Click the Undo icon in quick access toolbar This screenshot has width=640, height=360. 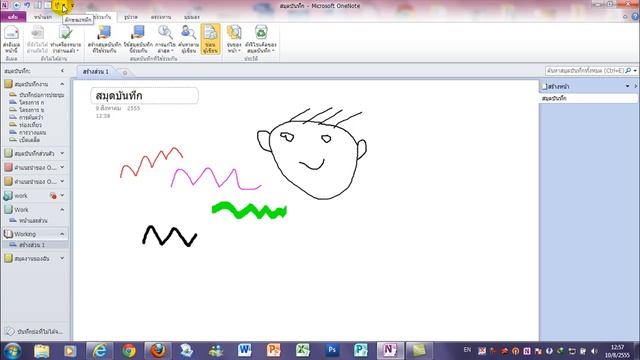coord(27,5)
